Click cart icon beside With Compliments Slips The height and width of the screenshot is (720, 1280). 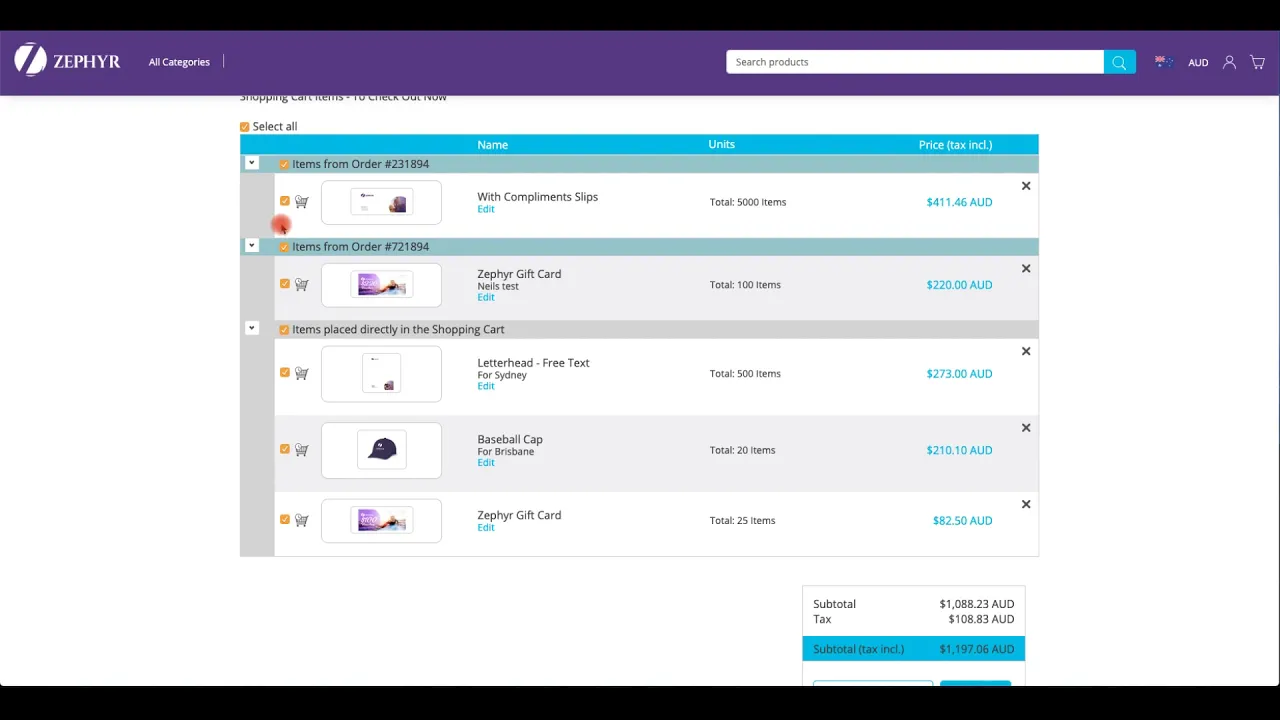[x=301, y=202]
